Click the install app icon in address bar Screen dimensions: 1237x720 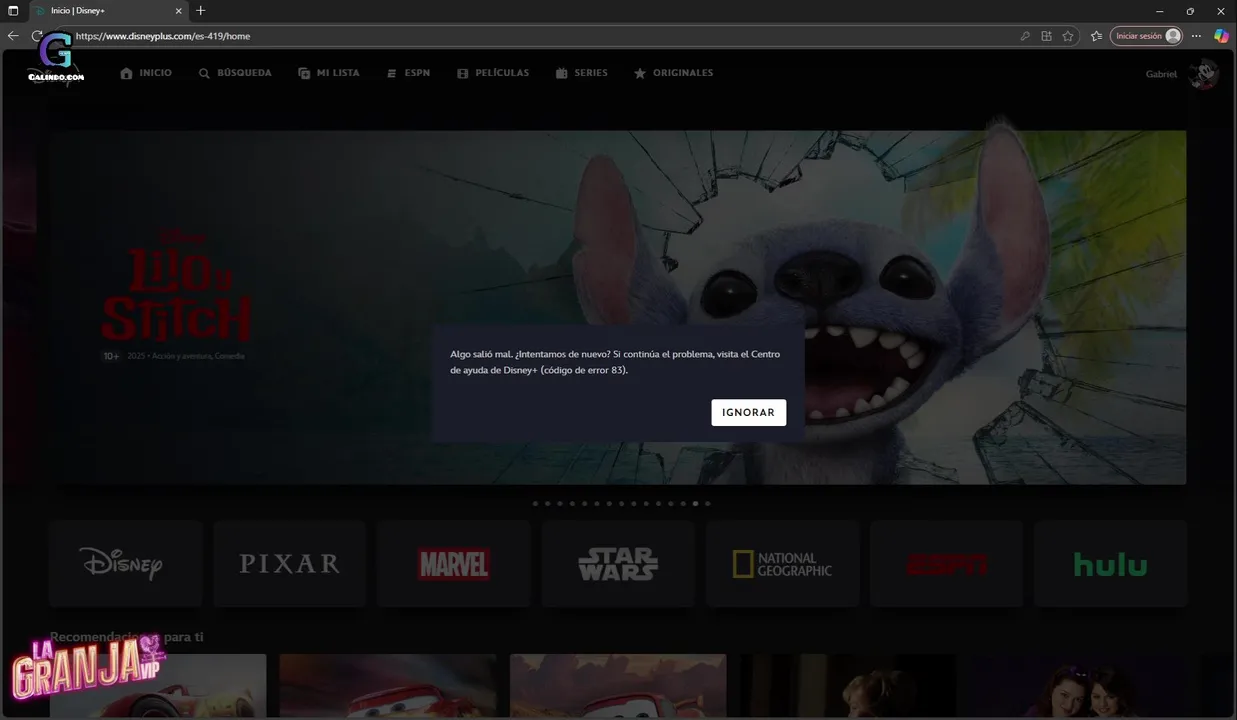point(1046,36)
